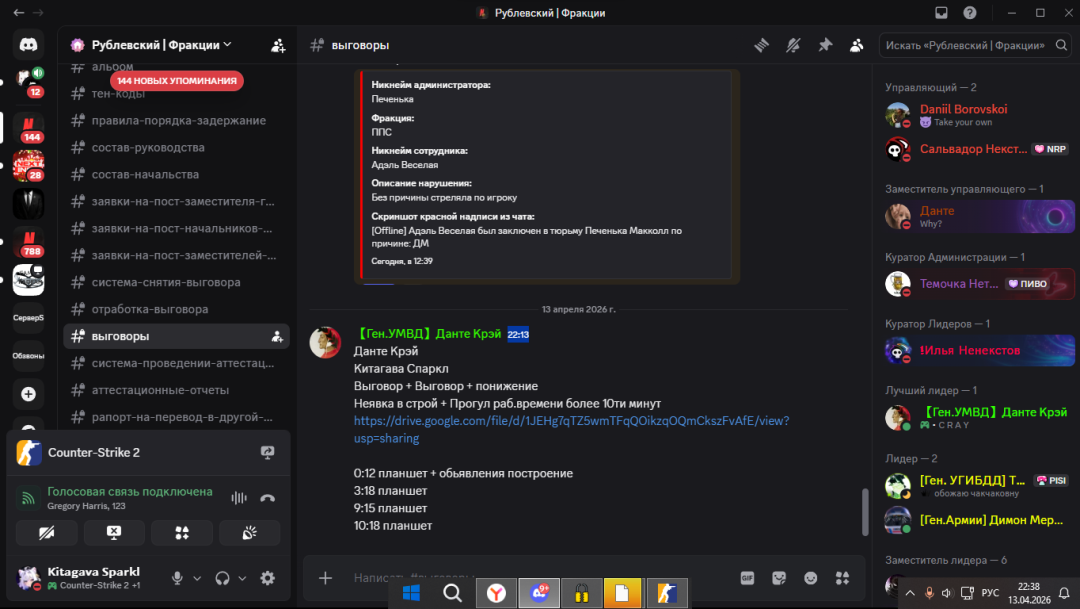Screen dimensions: 1080x609
Task: Click the invite people icon beside server name
Action: (278, 45)
